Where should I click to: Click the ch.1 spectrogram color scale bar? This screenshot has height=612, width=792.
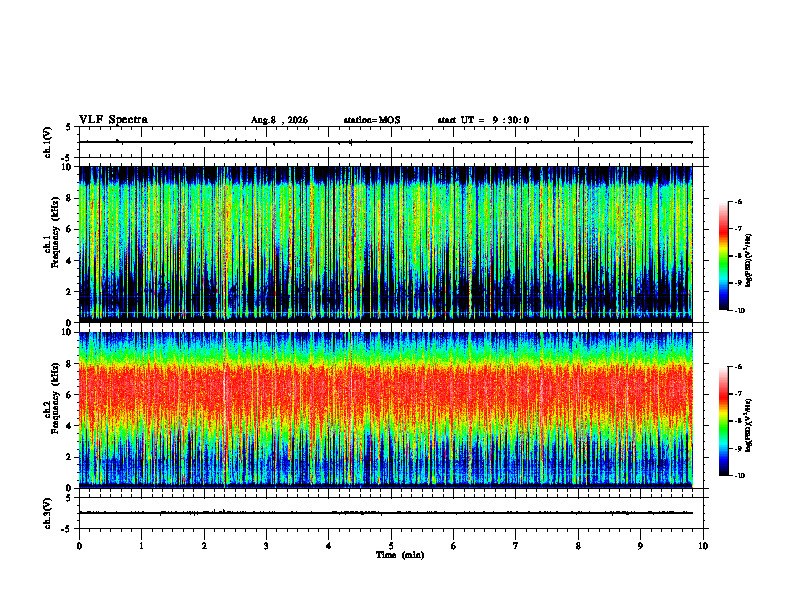coord(724,256)
